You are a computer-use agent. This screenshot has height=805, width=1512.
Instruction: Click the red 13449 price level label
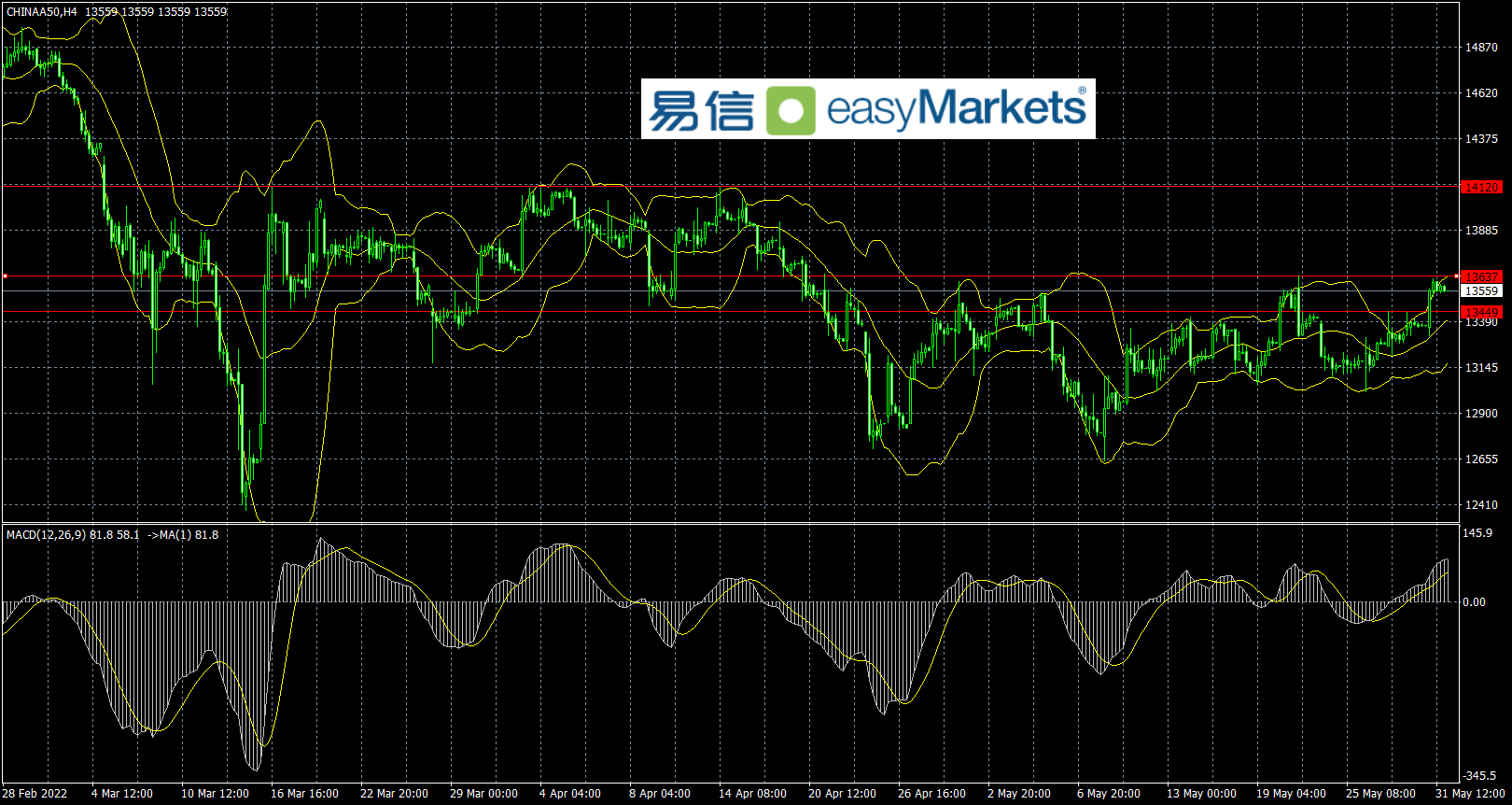point(1481,312)
